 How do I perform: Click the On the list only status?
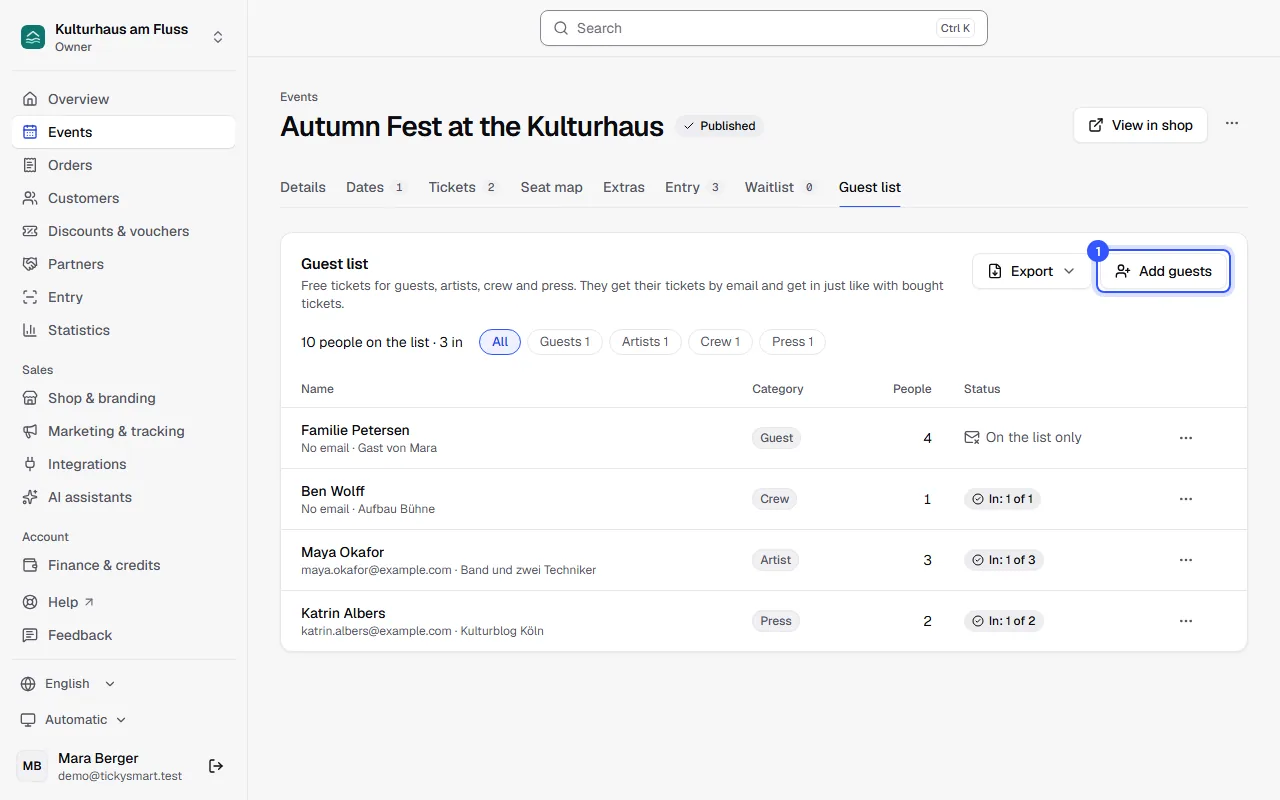1023,438
